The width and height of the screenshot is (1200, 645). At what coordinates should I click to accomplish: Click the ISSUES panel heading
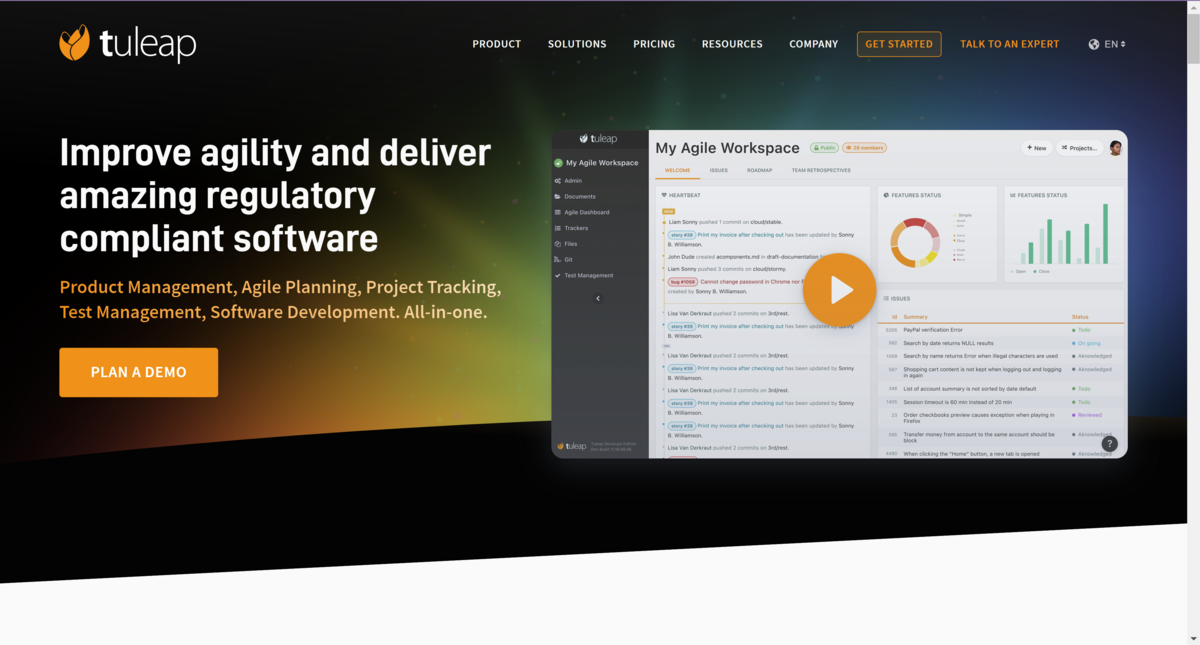896,298
